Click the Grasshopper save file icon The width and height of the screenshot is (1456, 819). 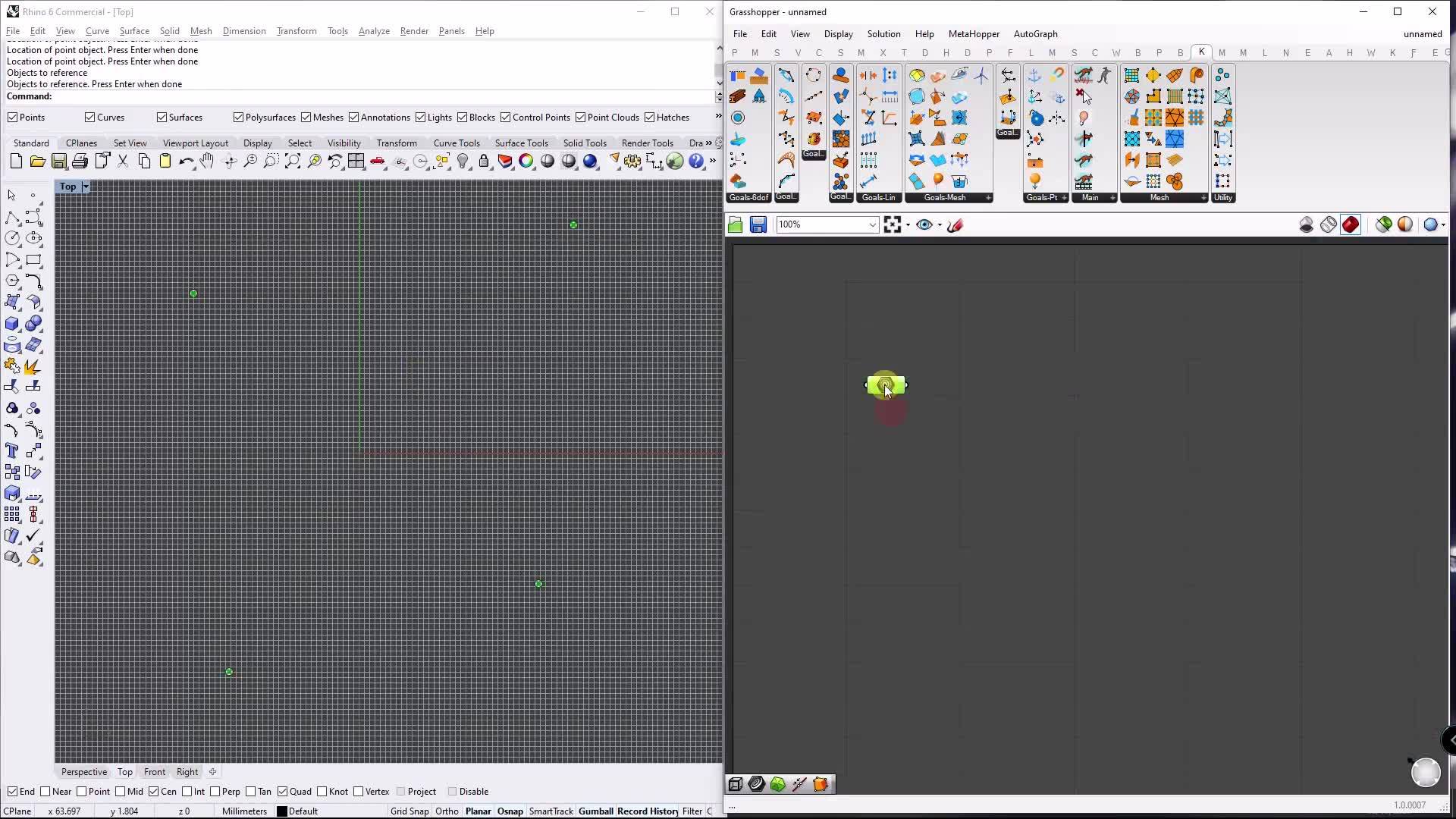pos(758,224)
